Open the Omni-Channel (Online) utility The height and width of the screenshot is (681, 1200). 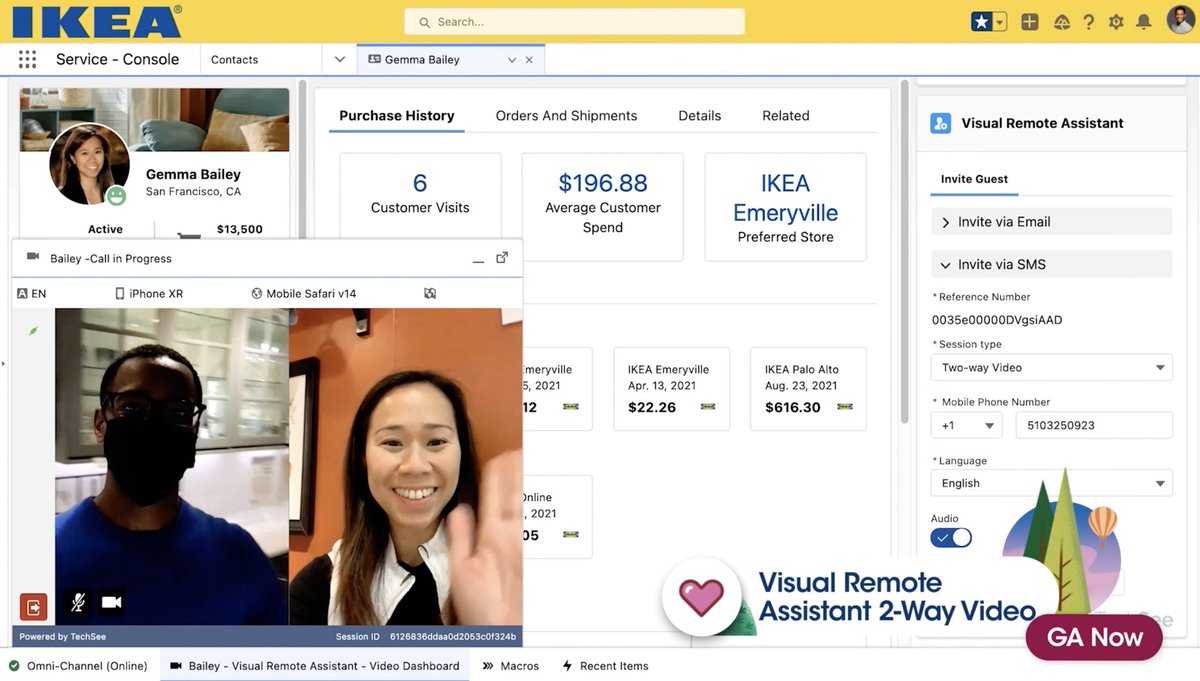(x=78, y=666)
